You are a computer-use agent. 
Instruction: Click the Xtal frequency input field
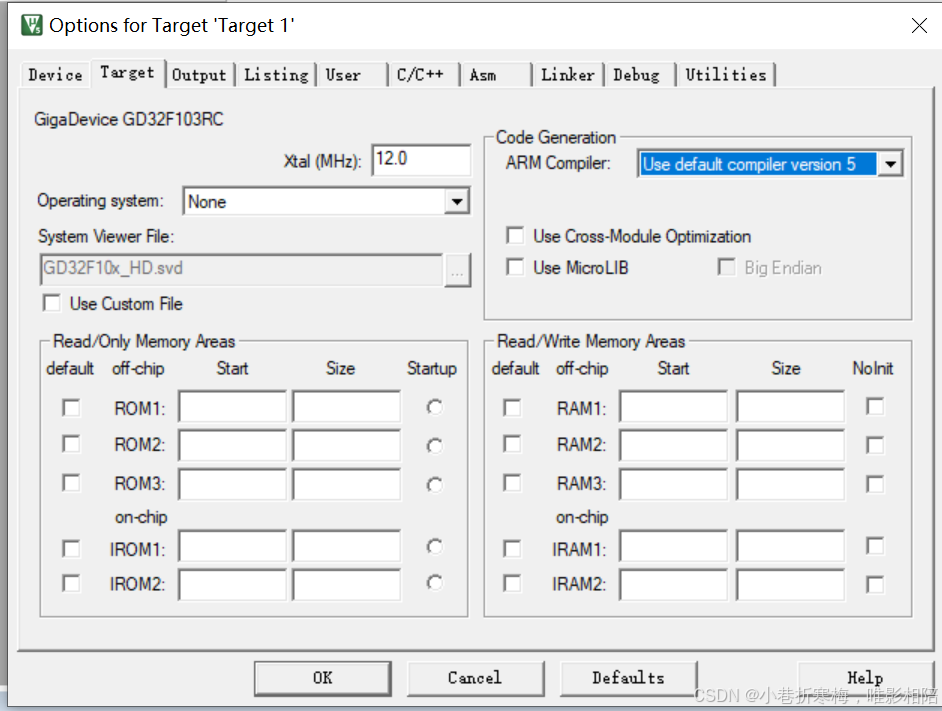pyautogui.click(x=420, y=159)
